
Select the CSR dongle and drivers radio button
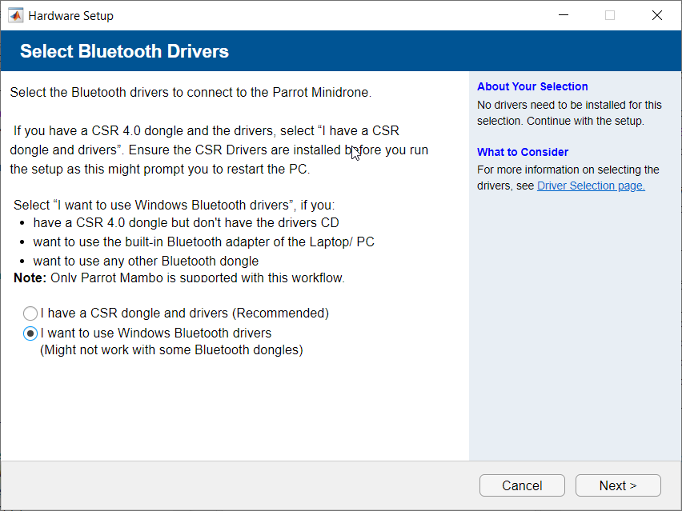[31, 313]
